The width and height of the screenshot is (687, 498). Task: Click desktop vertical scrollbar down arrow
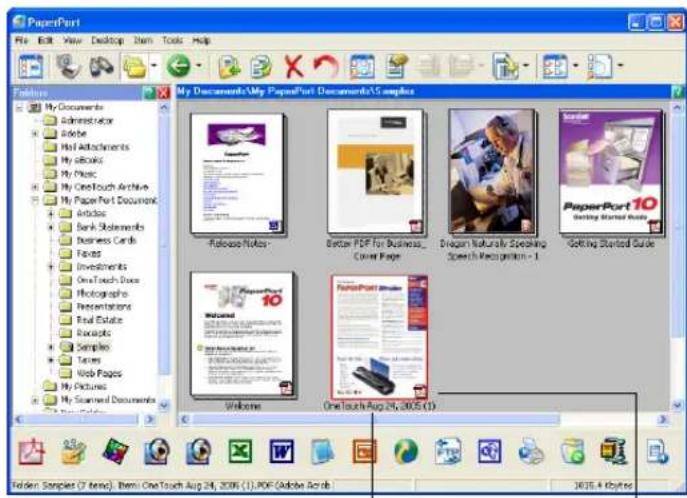(x=677, y=406)
